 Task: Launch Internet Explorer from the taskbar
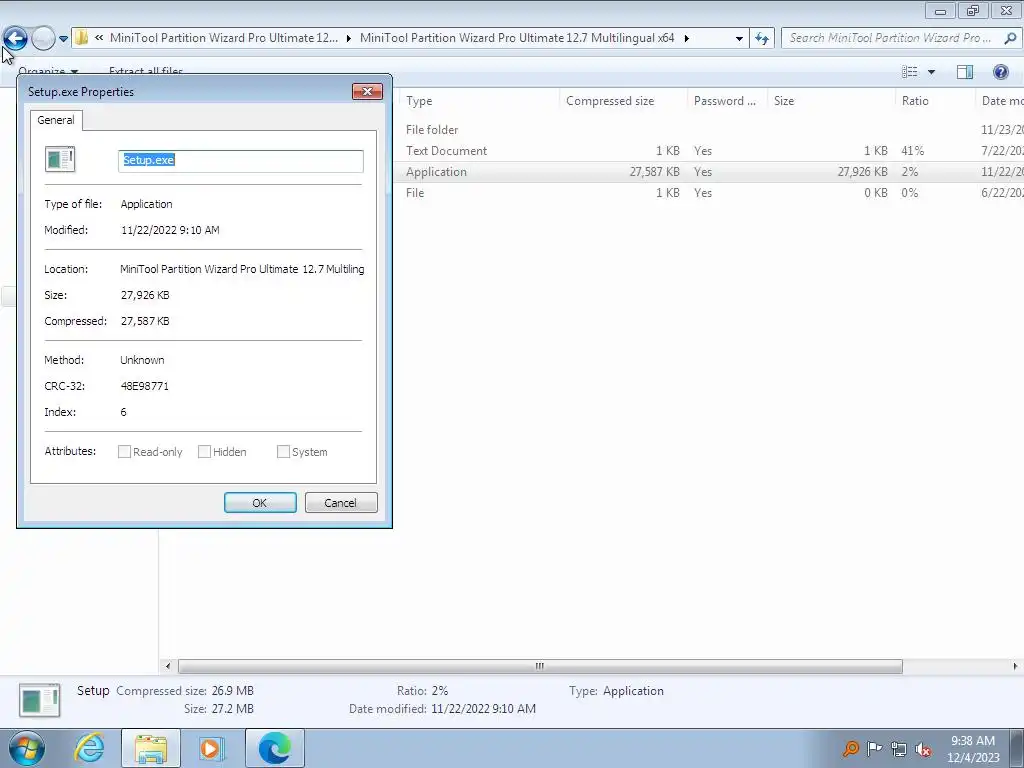coord(89,748)
